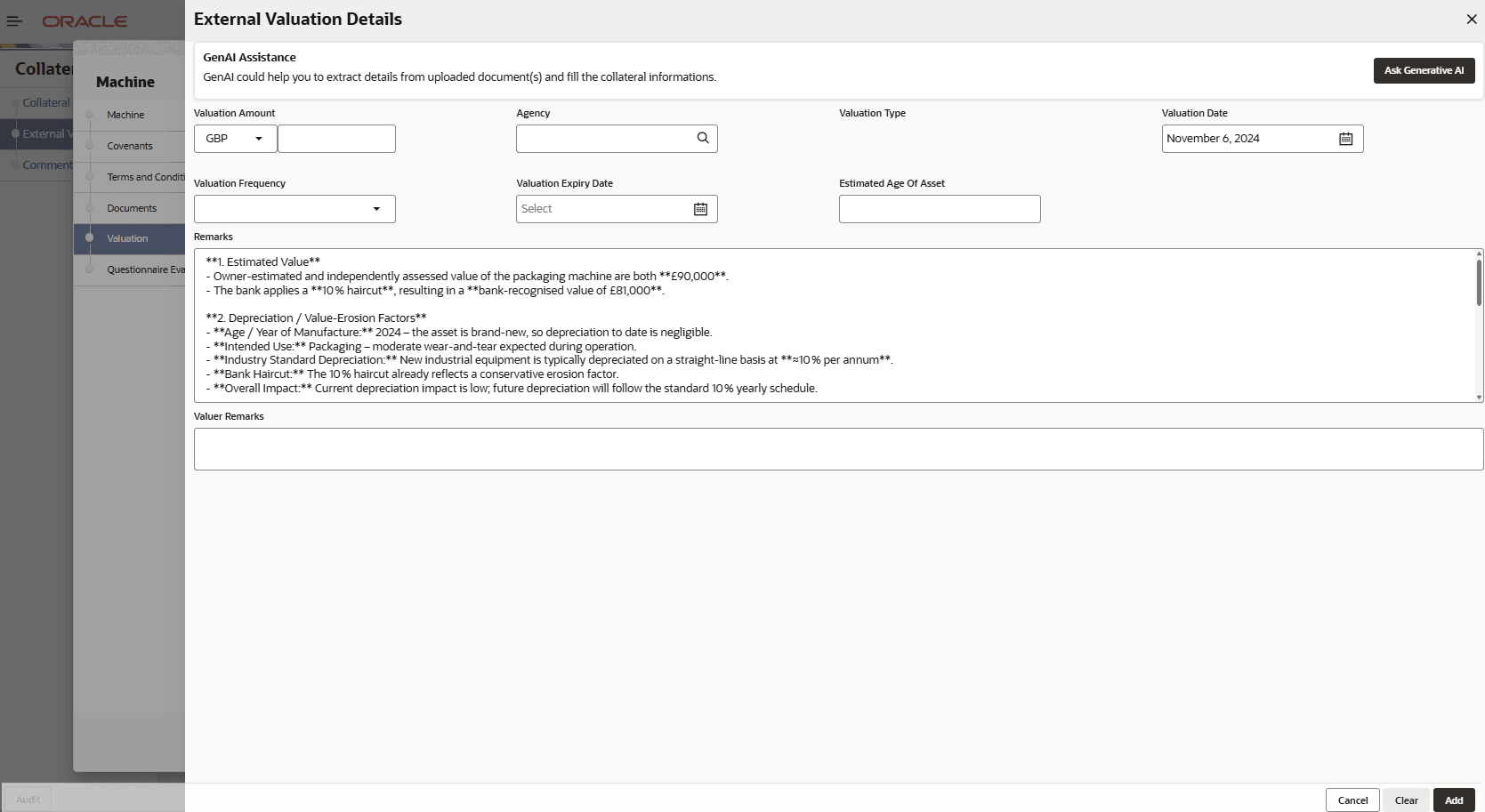This screenshot has width=1485, height=812.
Task: Click the Valuation Type label
Action: click(x=872, y=113)
